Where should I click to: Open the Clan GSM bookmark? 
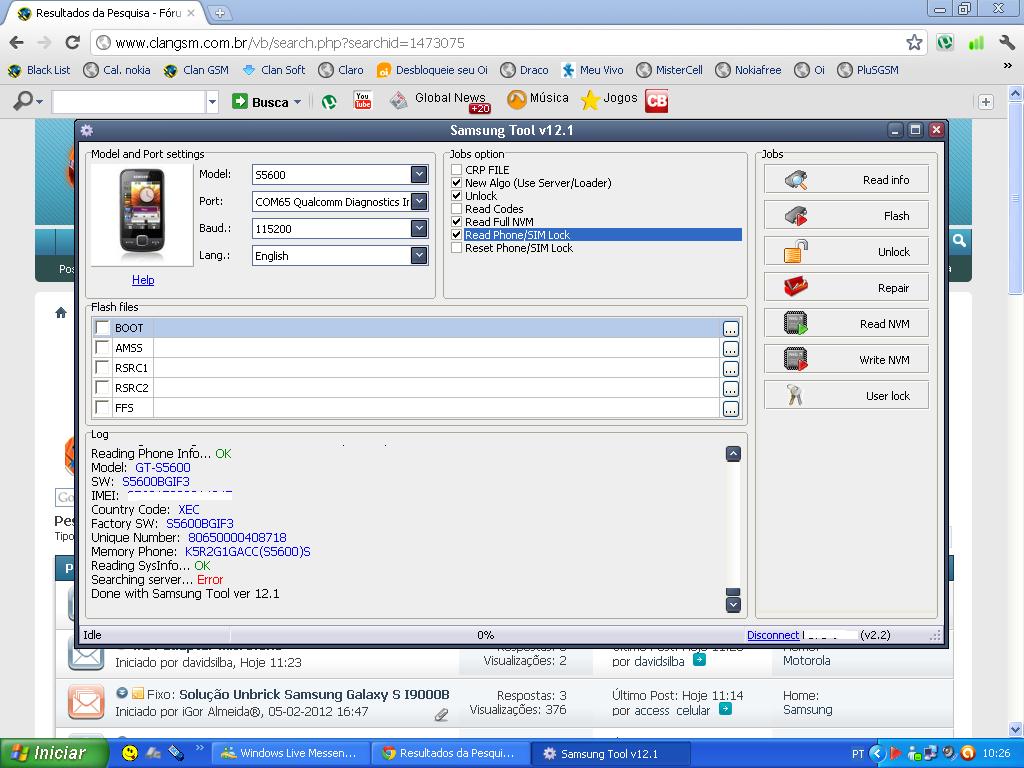(x=197, y=70)
